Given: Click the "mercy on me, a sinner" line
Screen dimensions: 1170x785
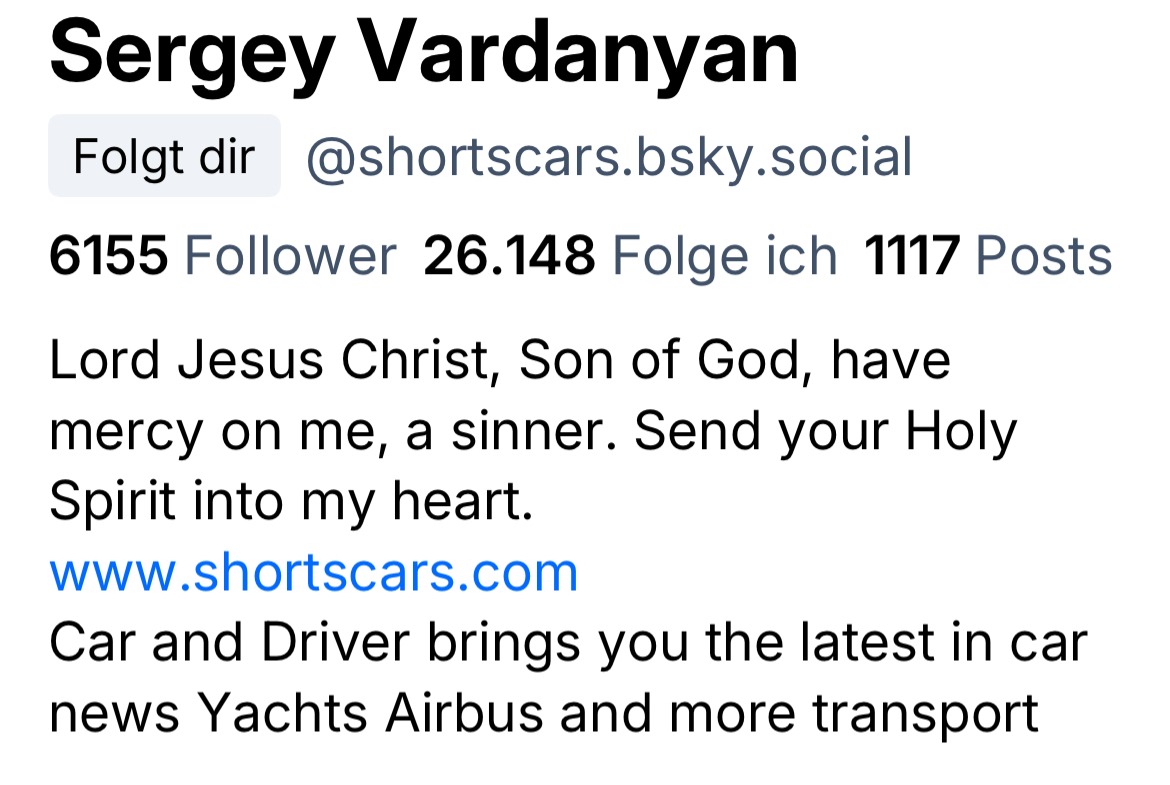Looking at the screenshot, I should point(533,431).
